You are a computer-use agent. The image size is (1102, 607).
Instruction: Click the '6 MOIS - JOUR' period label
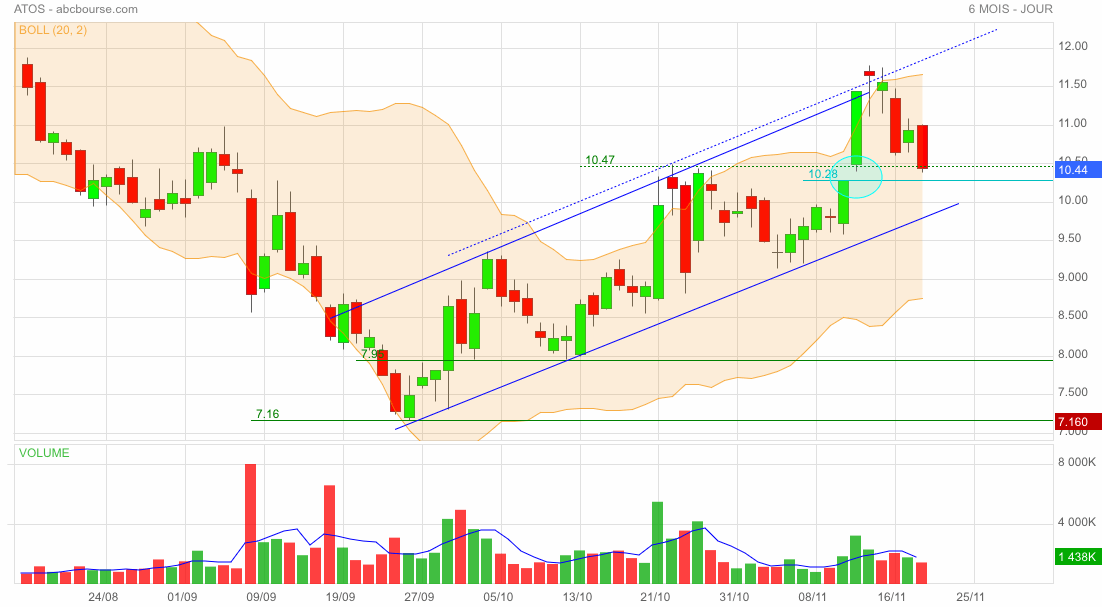pos(1011,9)
